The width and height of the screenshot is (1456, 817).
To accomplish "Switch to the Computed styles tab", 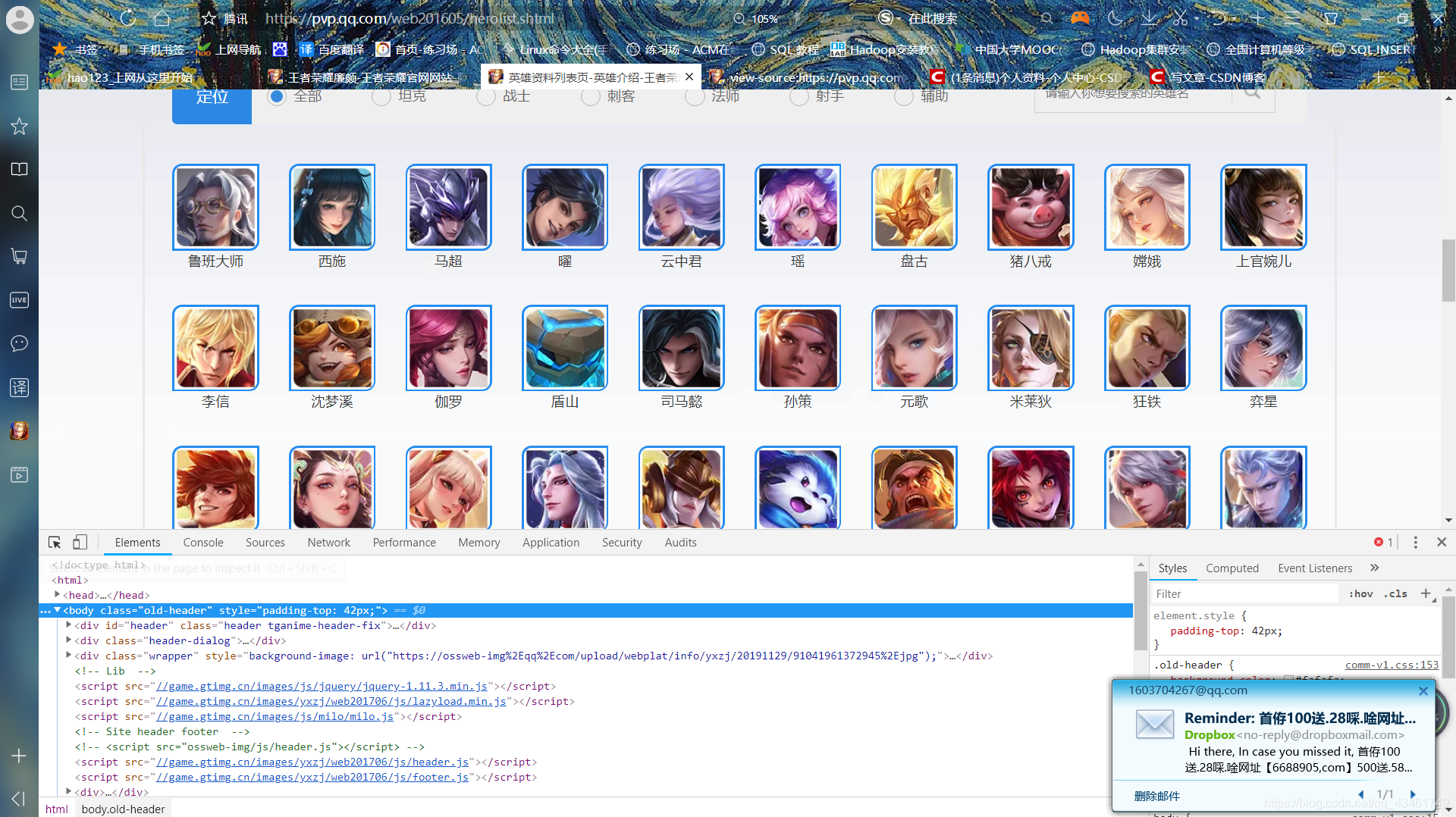I will 1232,568.
